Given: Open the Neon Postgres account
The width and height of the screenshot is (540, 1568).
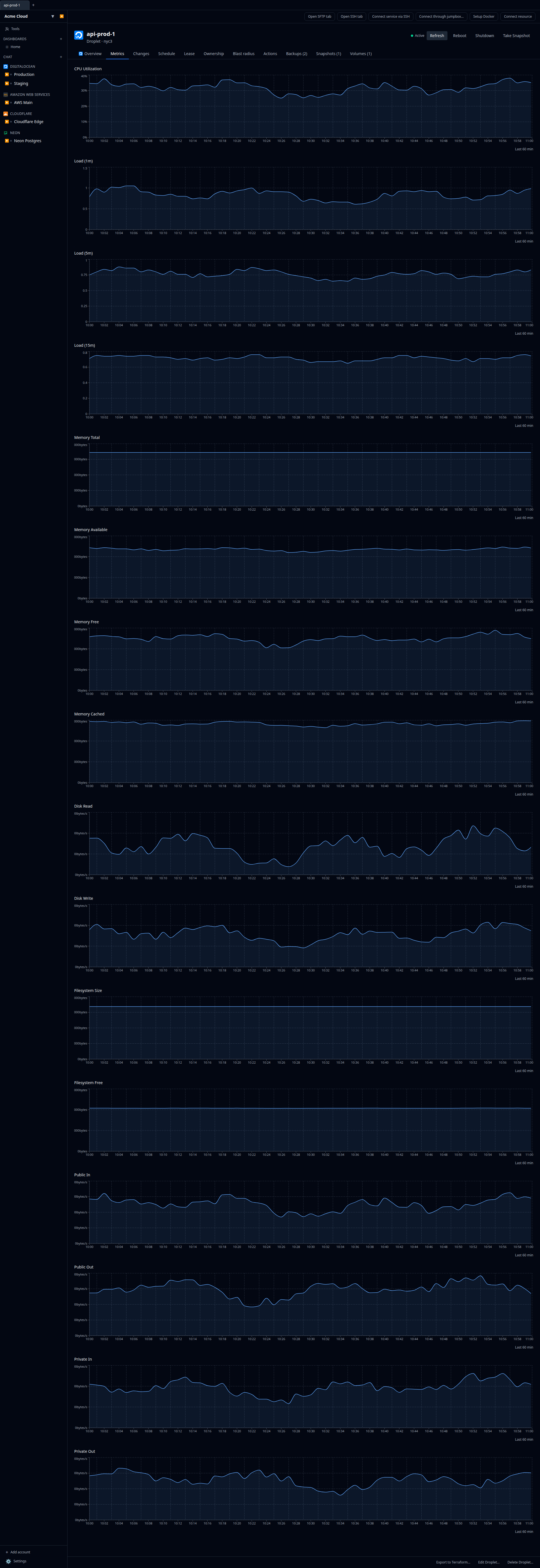Looking at the screenshot, I should click(28, 141).
